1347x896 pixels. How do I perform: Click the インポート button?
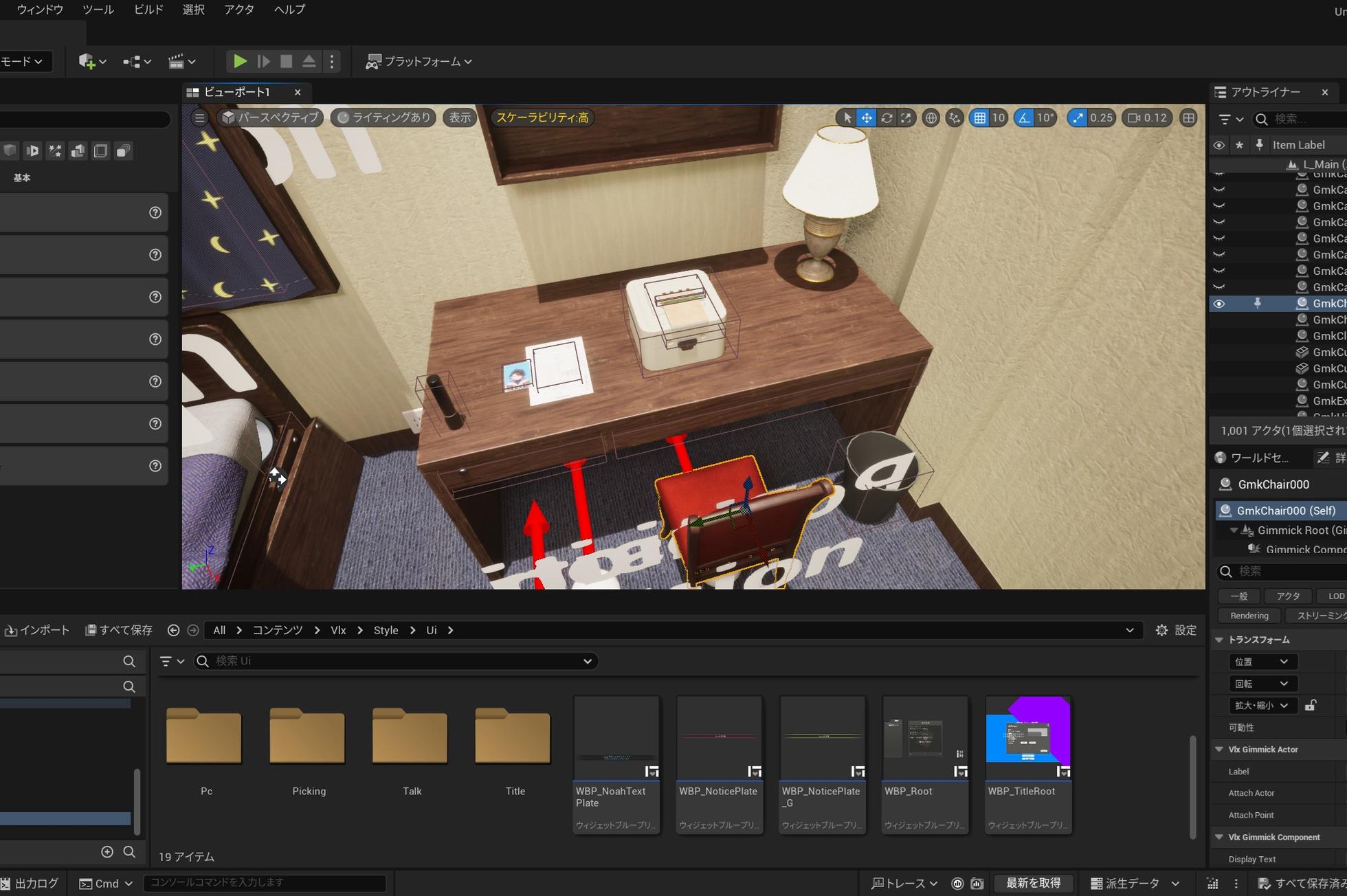(x=38, y=630)
